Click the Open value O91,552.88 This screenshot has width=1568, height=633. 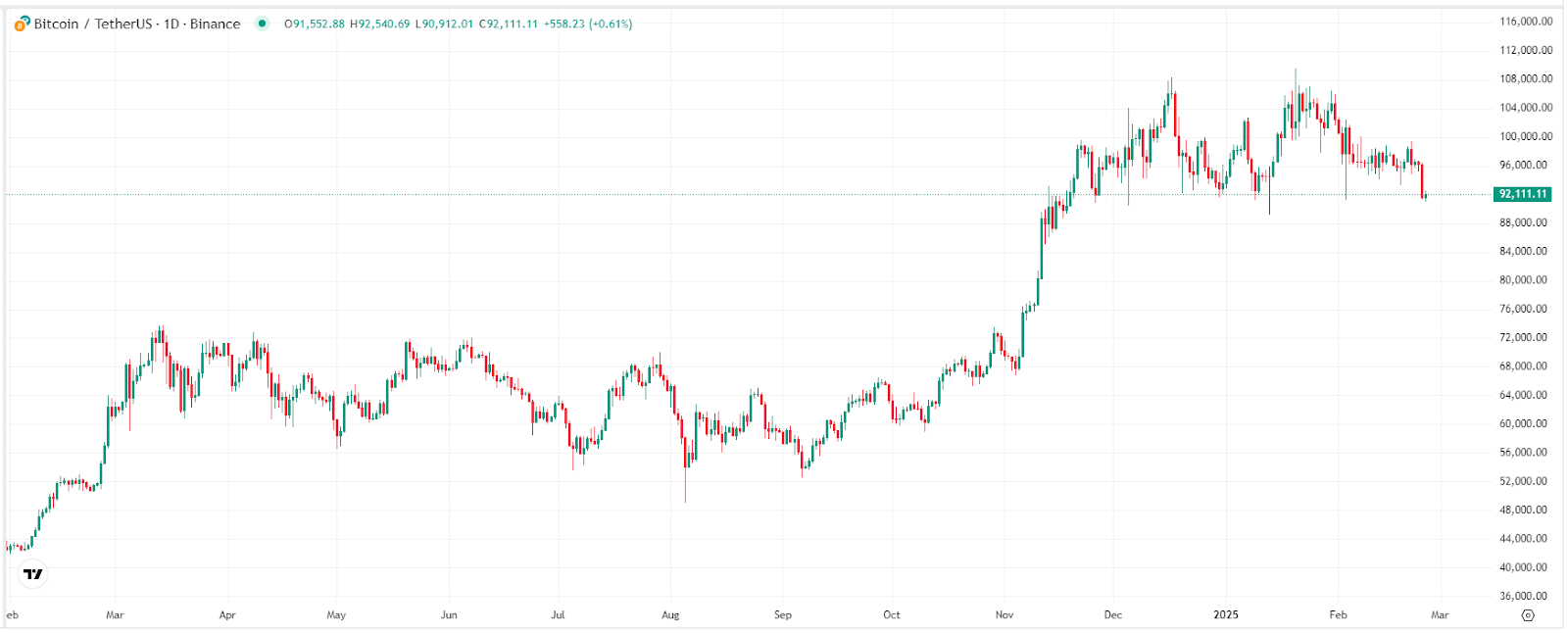click(x=315, y=24)
